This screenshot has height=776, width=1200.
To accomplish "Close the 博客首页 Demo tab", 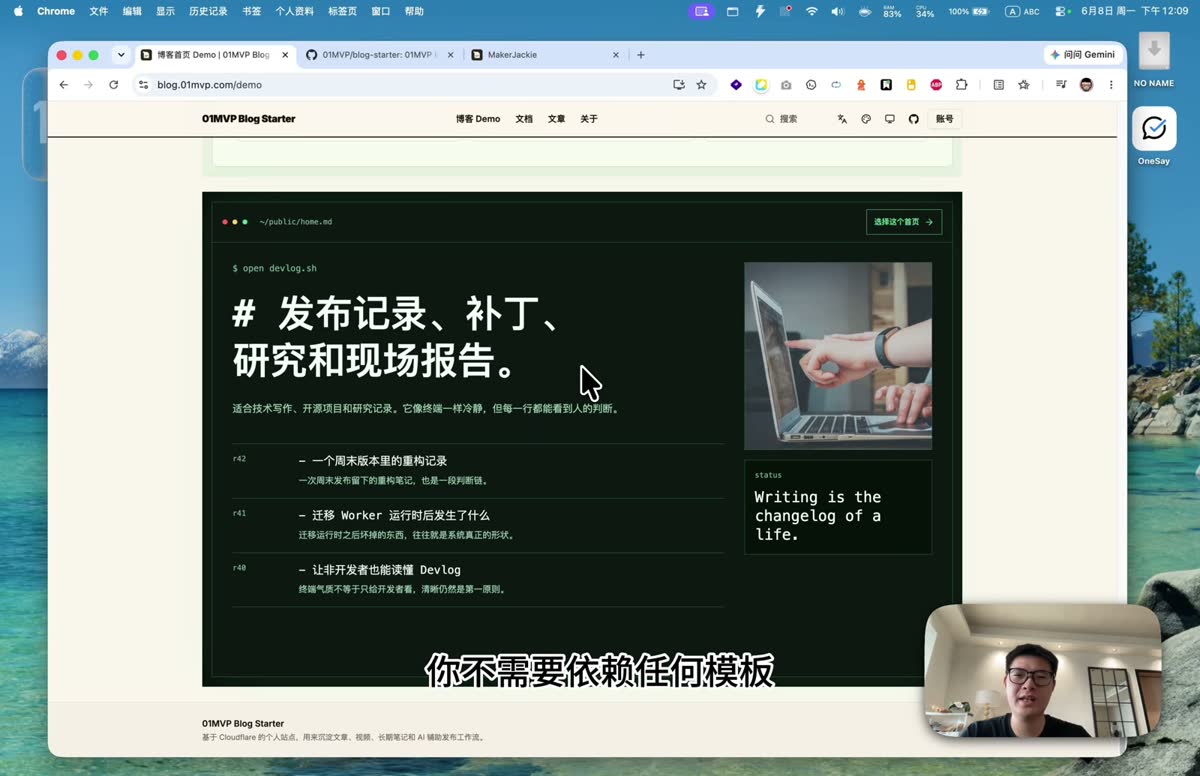I will 285,55.
